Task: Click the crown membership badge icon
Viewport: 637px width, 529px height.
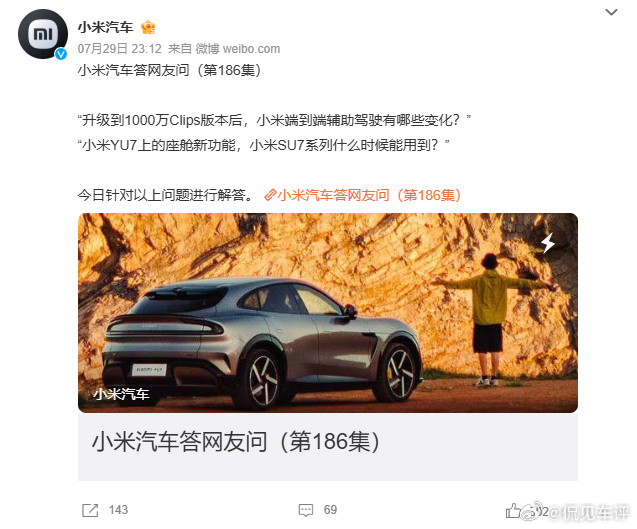Action: tap(148, 27)
